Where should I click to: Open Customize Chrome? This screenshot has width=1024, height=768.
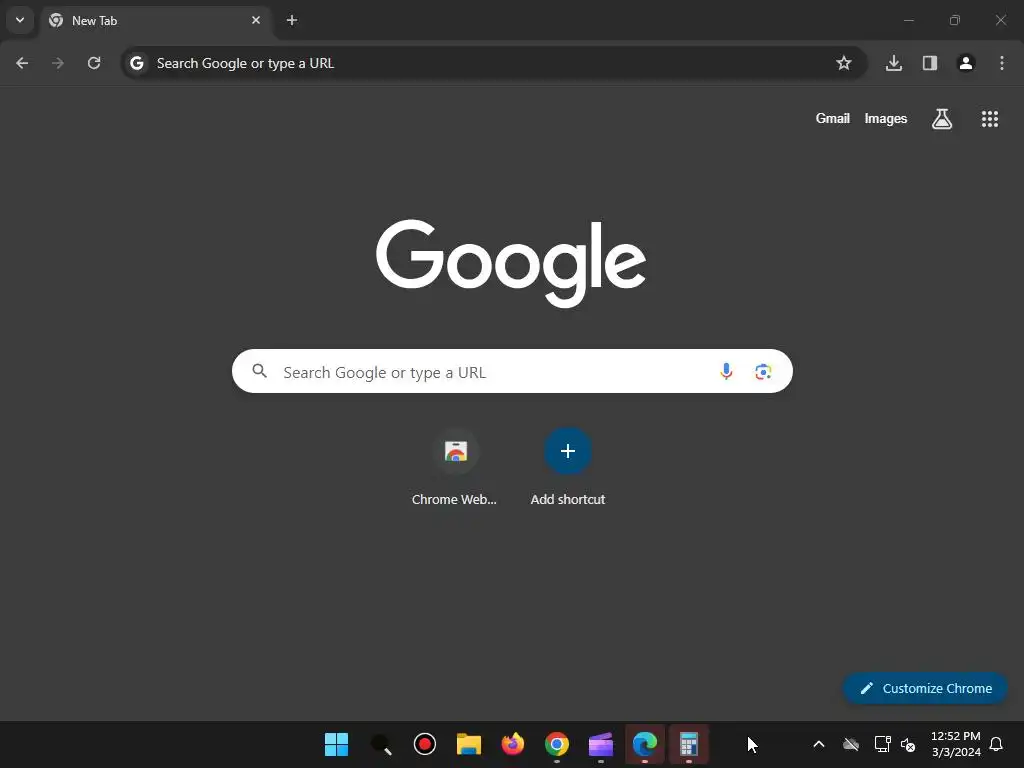click(x=925, y=688)
